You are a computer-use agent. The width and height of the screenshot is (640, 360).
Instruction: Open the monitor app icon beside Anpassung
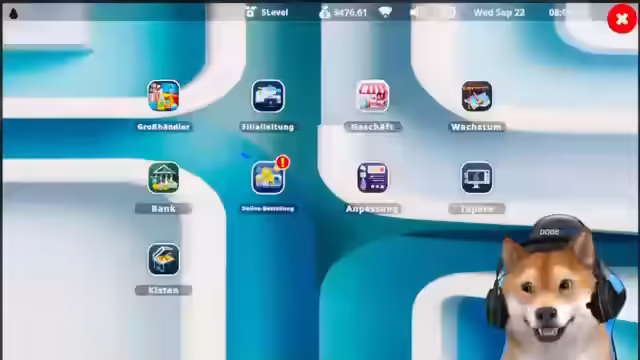pyautogui.click(x=477, y=178)
